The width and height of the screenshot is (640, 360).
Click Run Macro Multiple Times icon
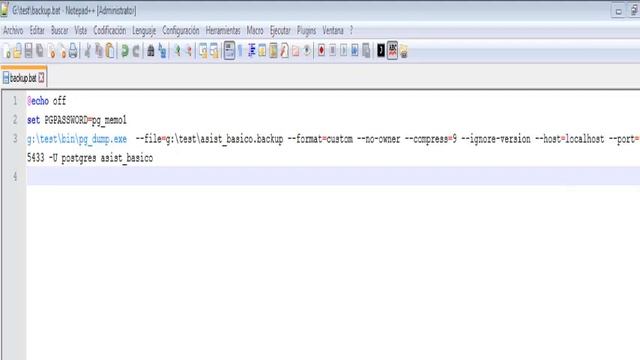[355, 51]
